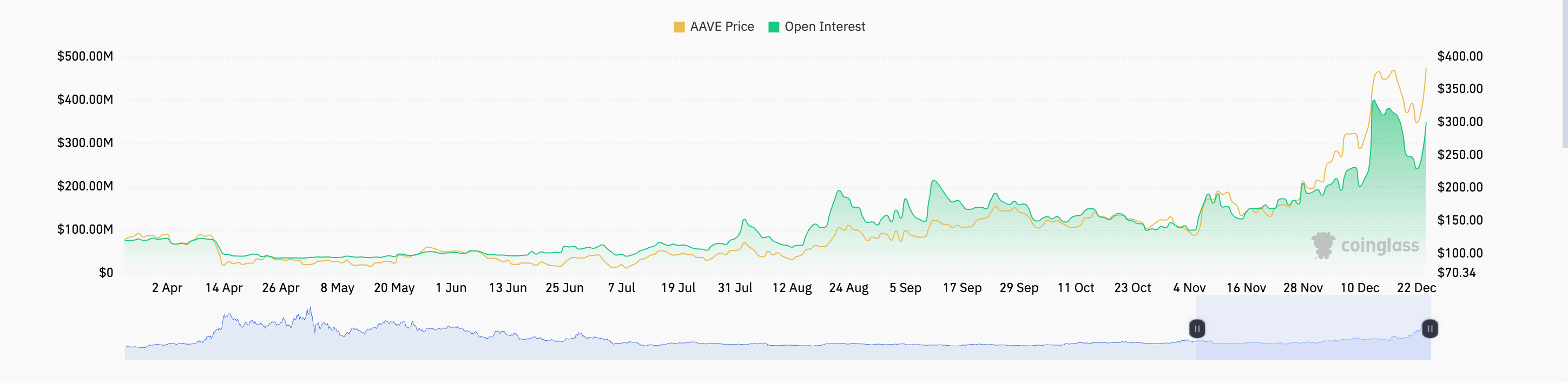Click the $70.34 price axis label

pyautogui.click(x=1456, y=273)
